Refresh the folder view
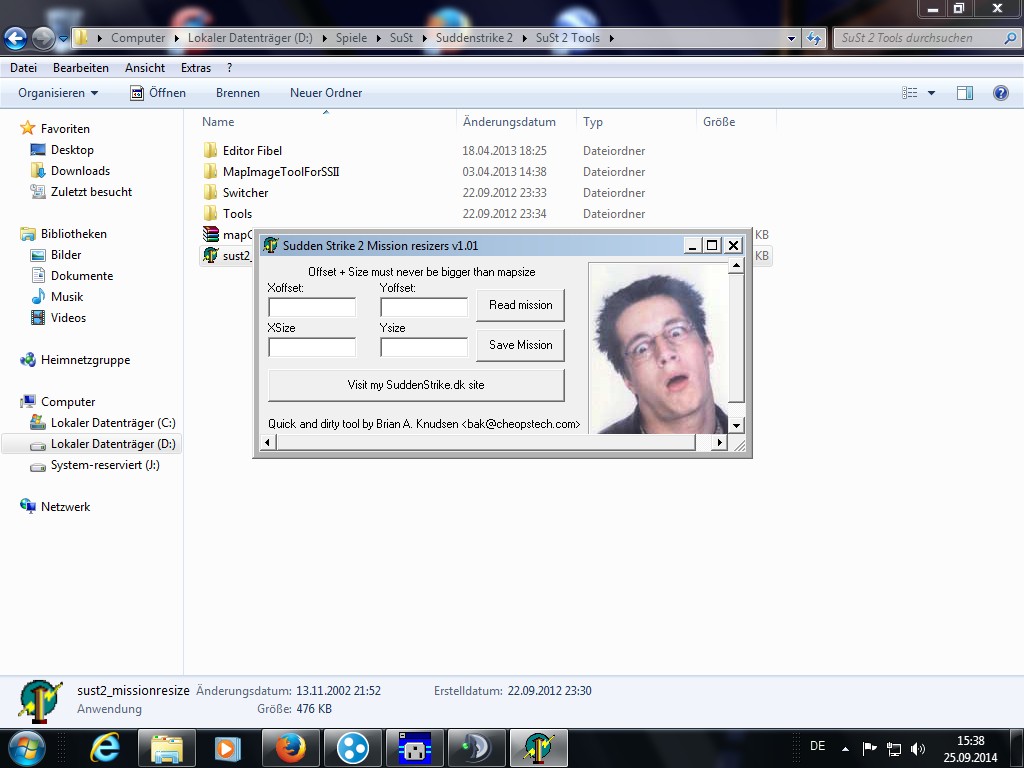Image resolution: width=1024 pixels, height=768 pixels. [x=814, y=38]
